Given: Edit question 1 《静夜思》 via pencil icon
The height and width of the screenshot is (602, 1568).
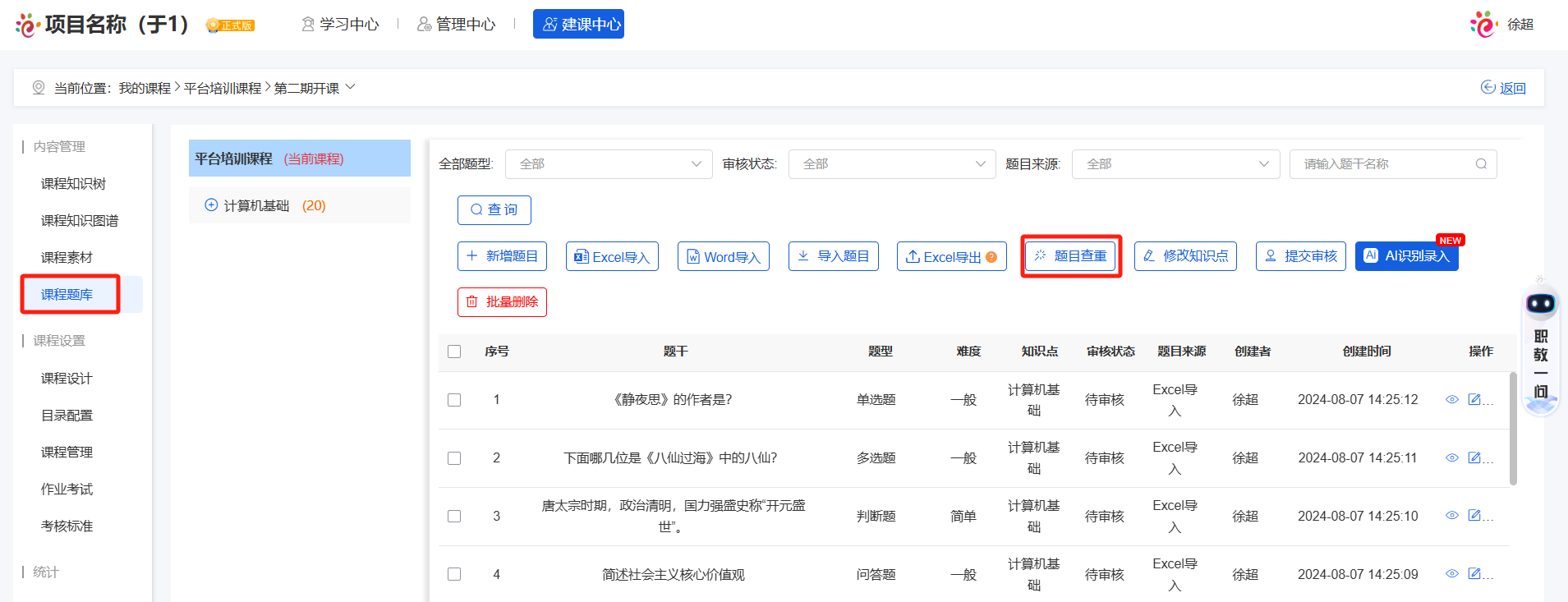Looking at the screenshot, I should [x=1474, y=400].
